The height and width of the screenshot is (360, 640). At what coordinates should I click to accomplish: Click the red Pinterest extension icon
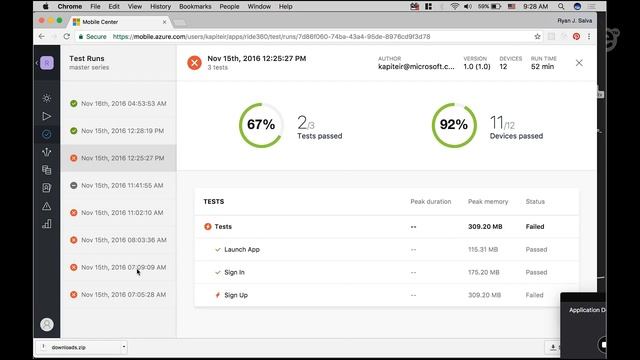[576, 36]
